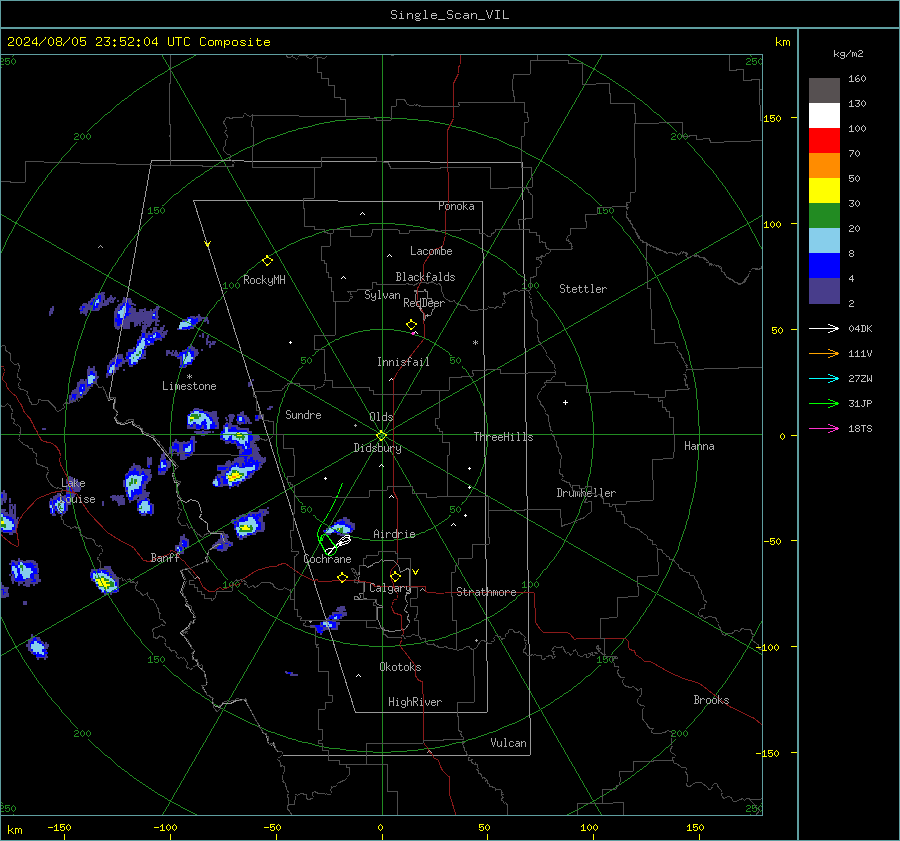Screen dimensions: 900x841
Task: Click the Strathmore city label
Action: pos(486,592)
